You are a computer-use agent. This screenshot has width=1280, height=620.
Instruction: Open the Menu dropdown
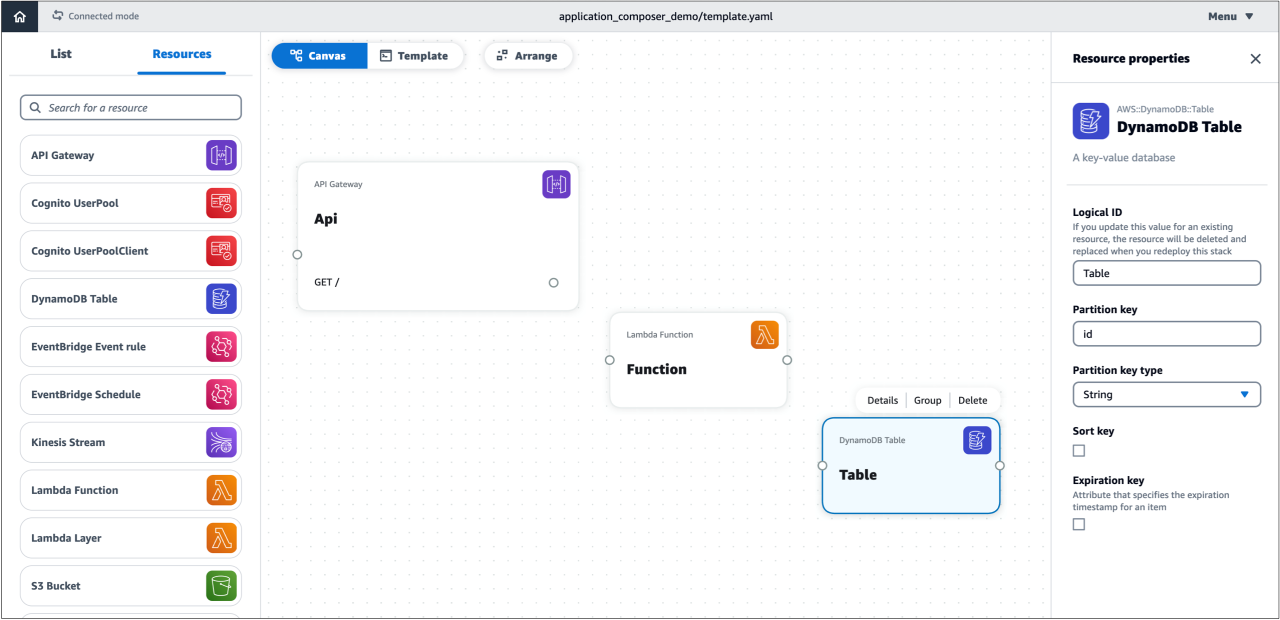pyautogui.click(x=1230, y=16)
